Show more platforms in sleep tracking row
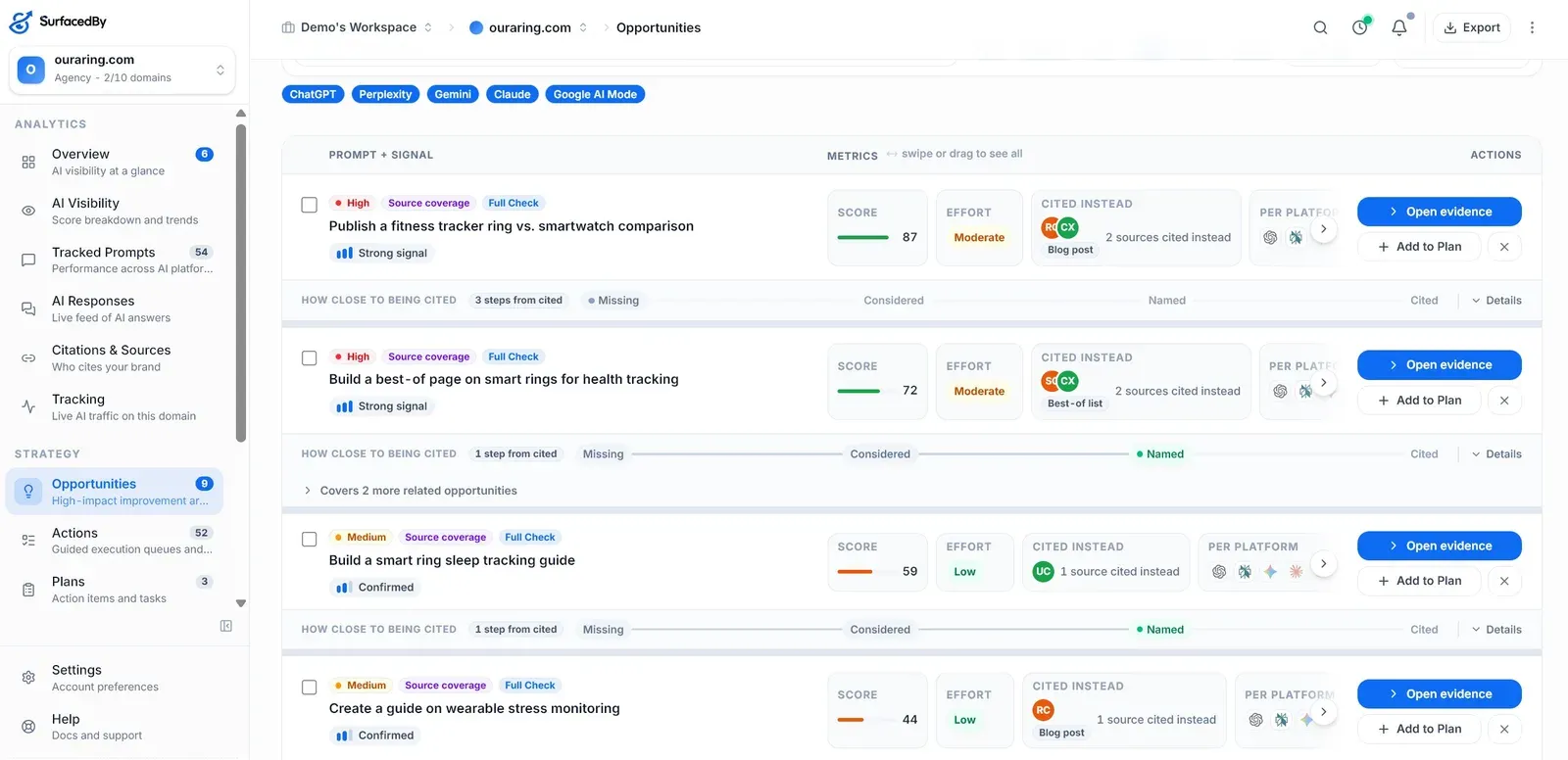 [1323, 564]
